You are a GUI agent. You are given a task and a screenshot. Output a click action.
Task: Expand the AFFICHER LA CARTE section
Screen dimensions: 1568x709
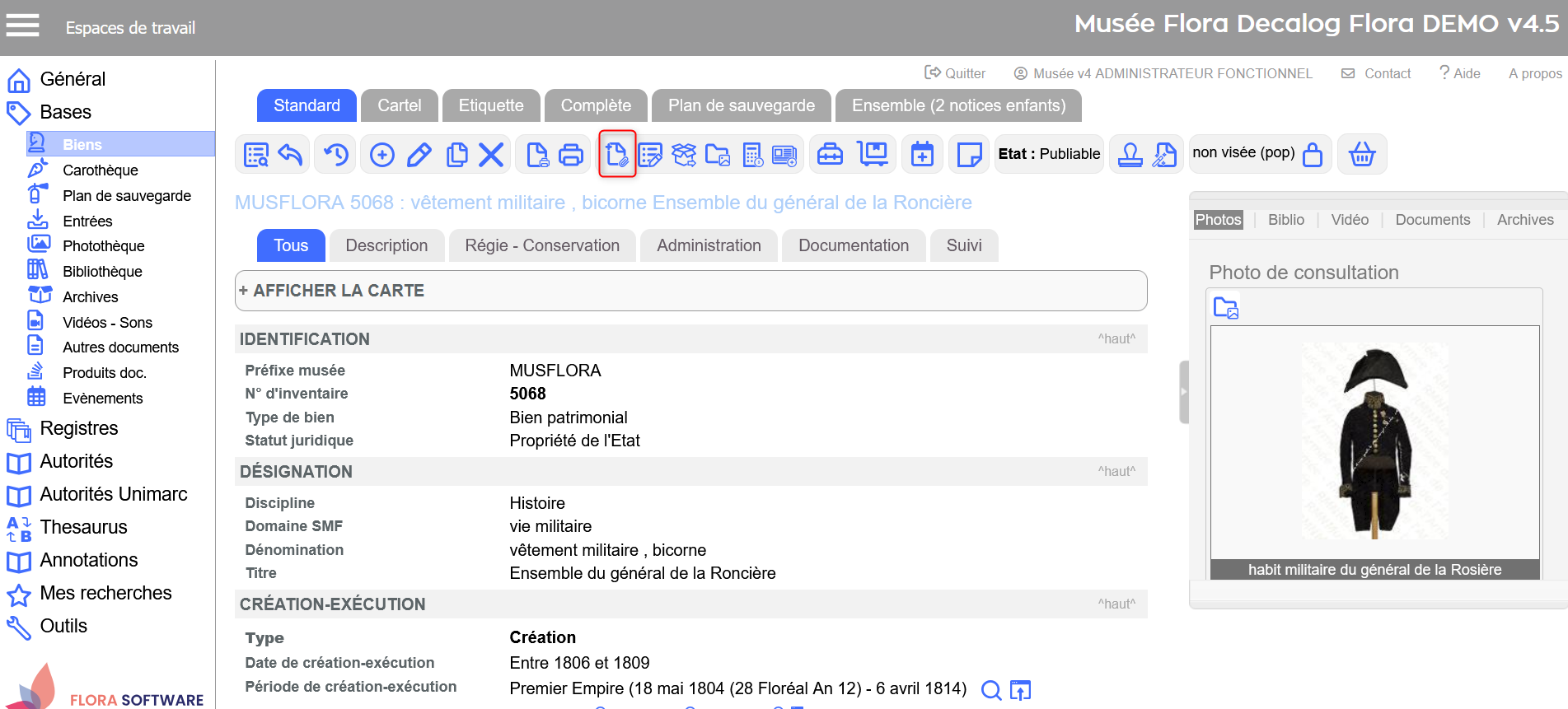coord(331,291)
